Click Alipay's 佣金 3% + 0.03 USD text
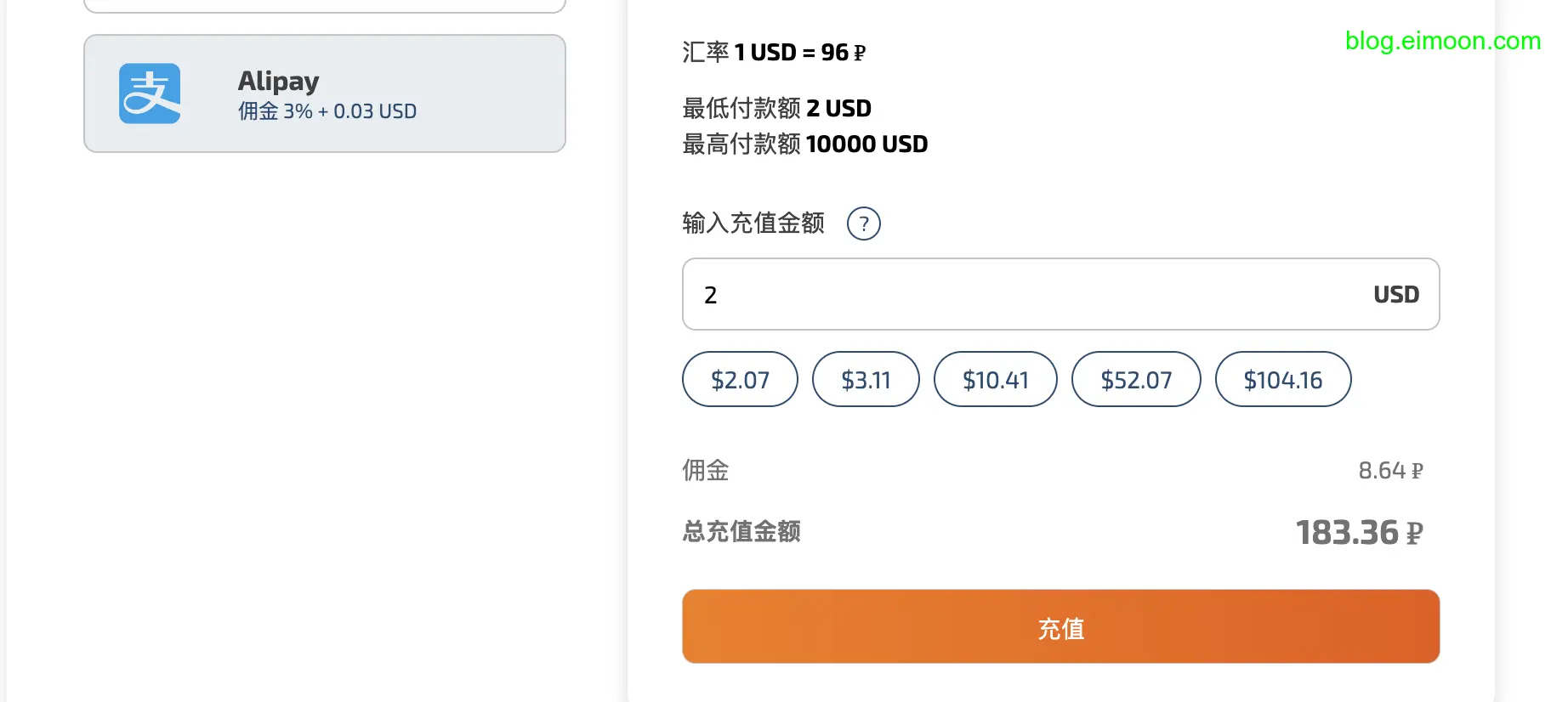This screenshot has width=1568, height=702. [327, 111]
